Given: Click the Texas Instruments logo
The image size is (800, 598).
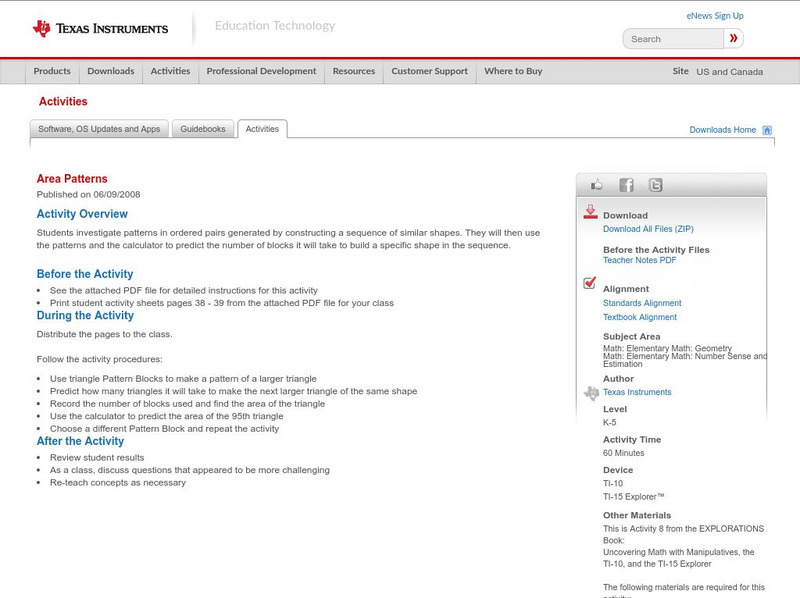Looking at the screenshot, I should click(x=100, y=29).
